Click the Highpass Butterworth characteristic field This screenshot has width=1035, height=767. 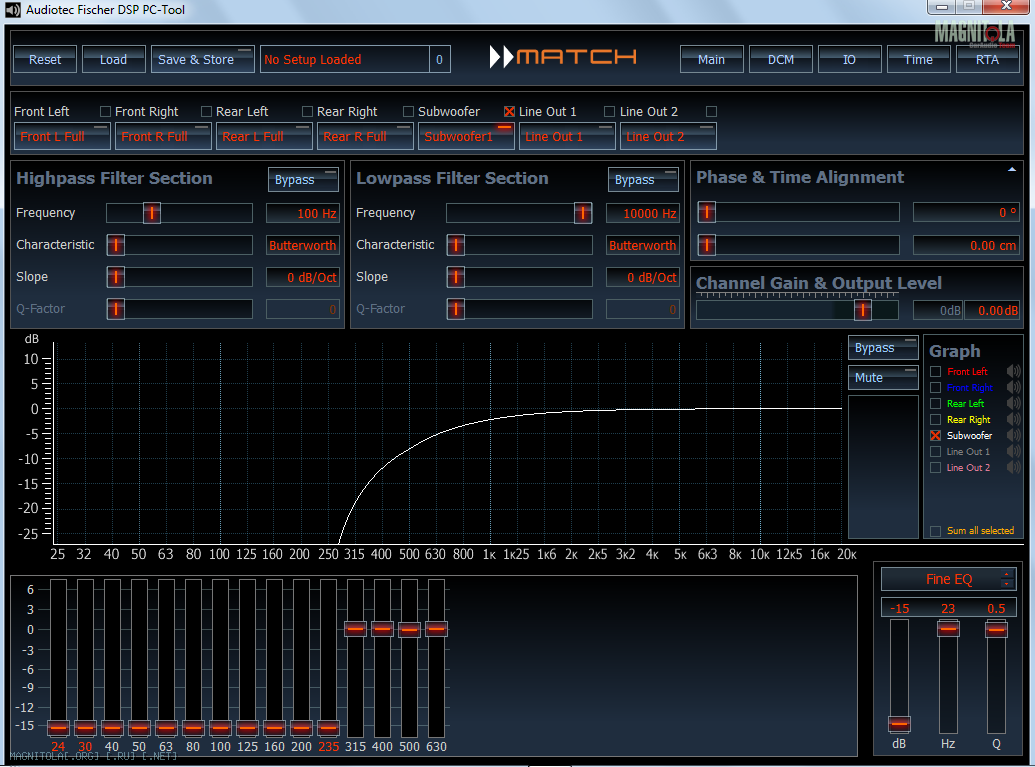tap(303, 245)
